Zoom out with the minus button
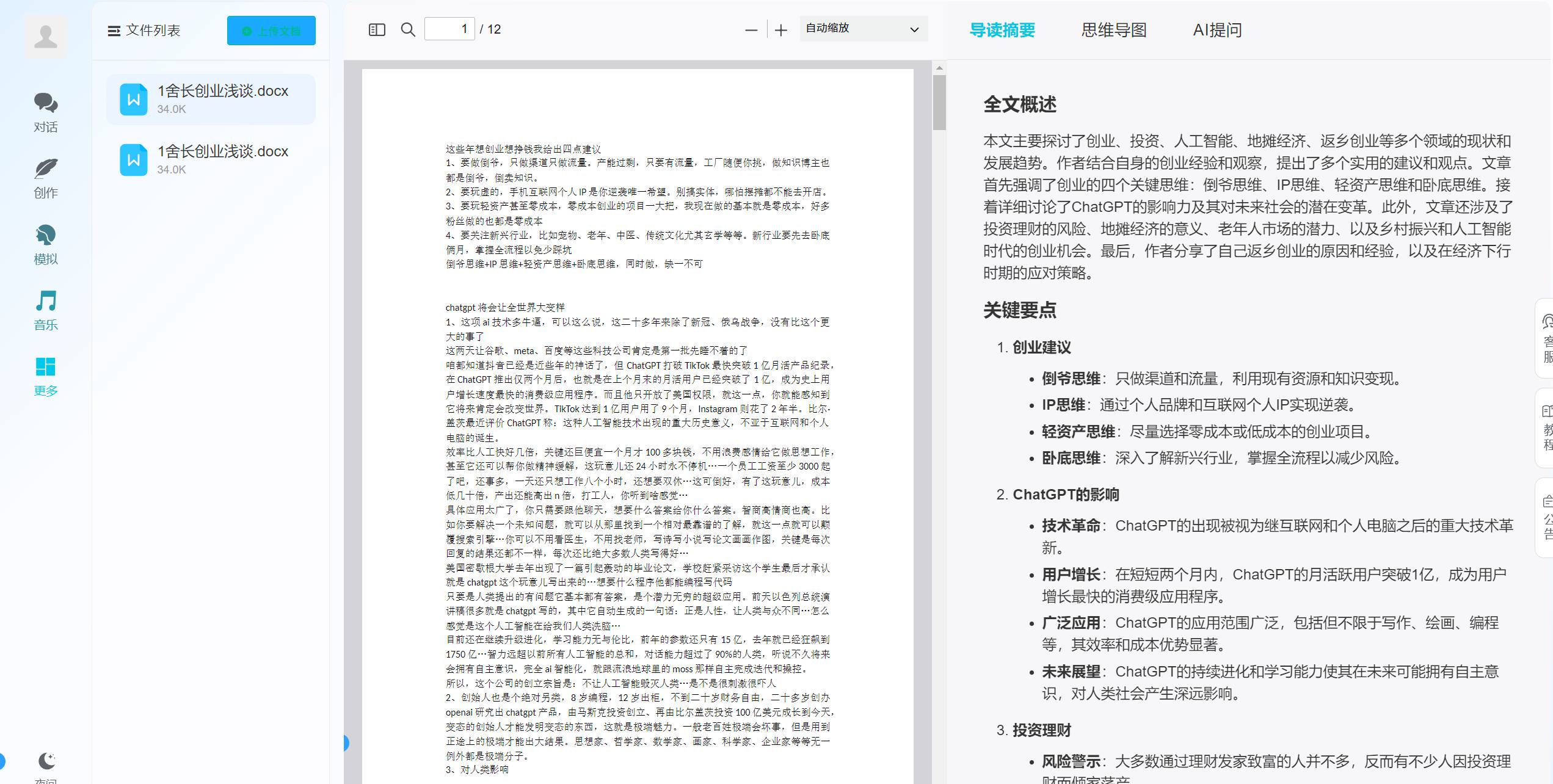Screen dimensions: 1553x784 pyautogui.click(x=751, y=30)
